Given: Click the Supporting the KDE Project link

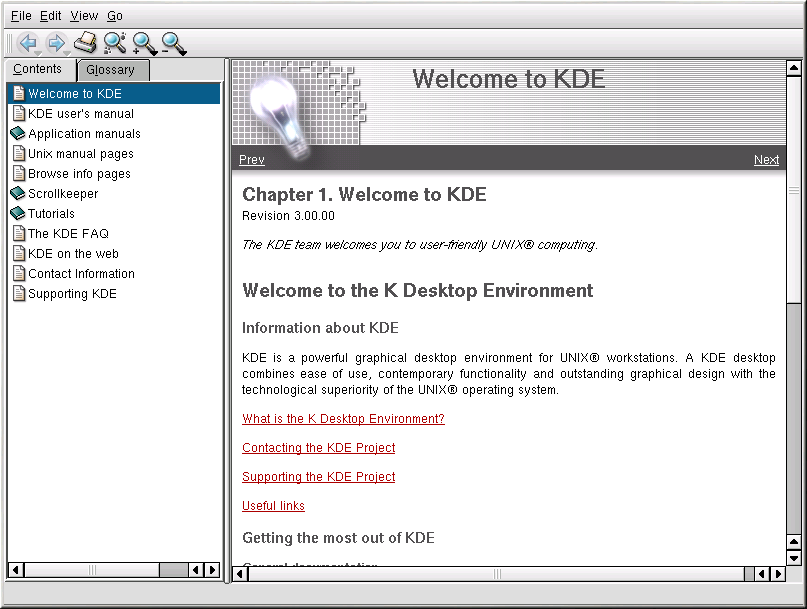Looking at the screenshot, I should pos(318,477).
